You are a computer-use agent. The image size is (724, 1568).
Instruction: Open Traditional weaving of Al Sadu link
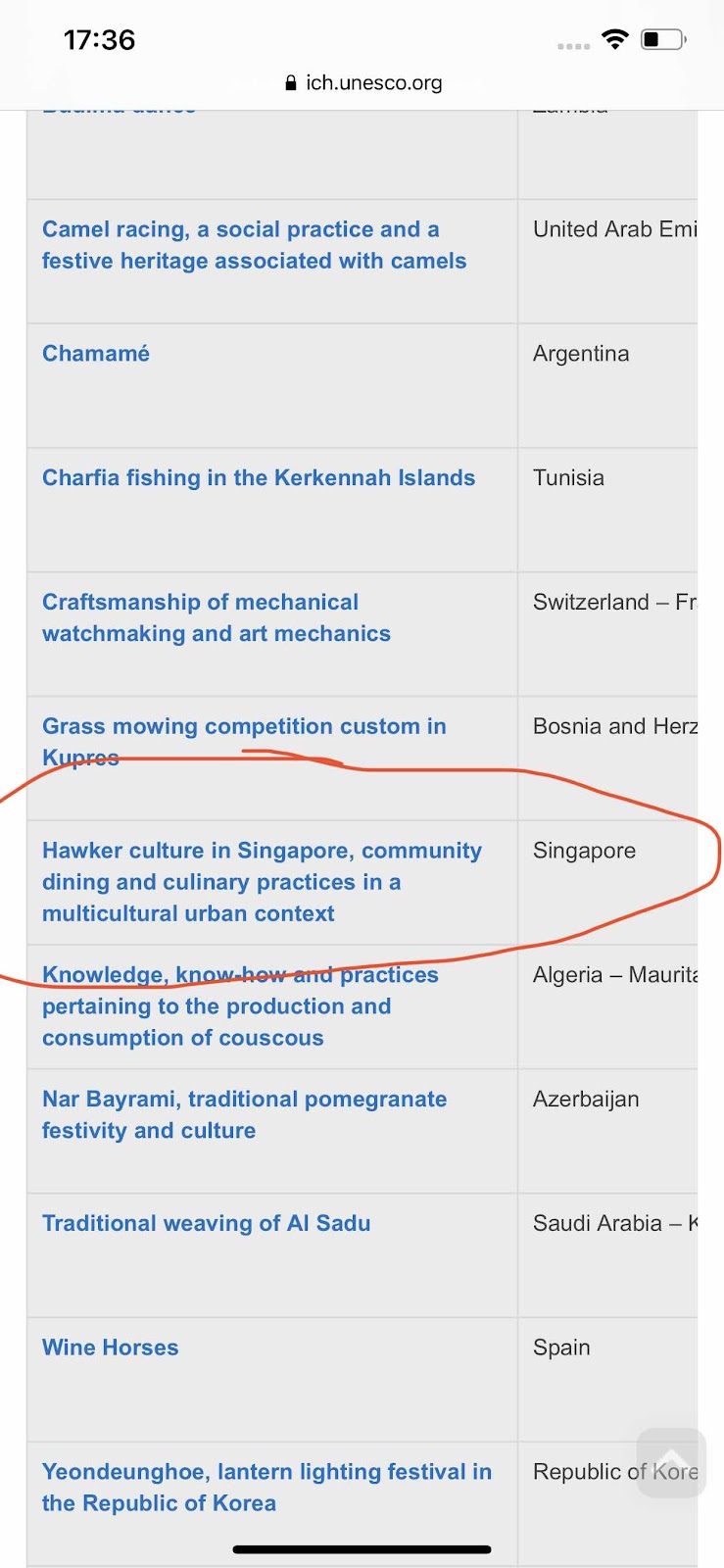pyautogui.click(x=207, y=1224)
